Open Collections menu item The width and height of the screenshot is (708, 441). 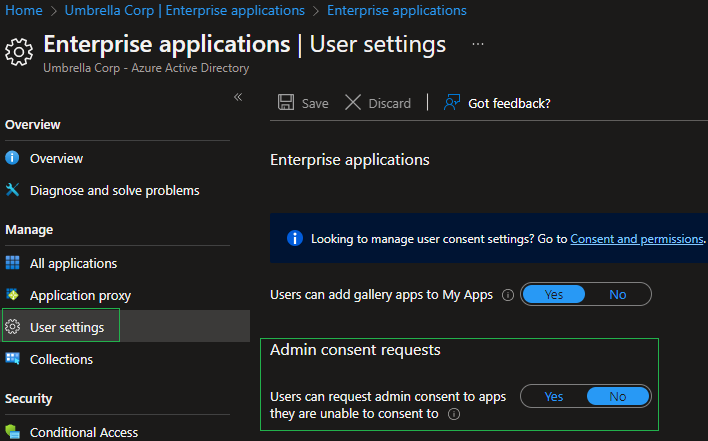coord(61,359)
